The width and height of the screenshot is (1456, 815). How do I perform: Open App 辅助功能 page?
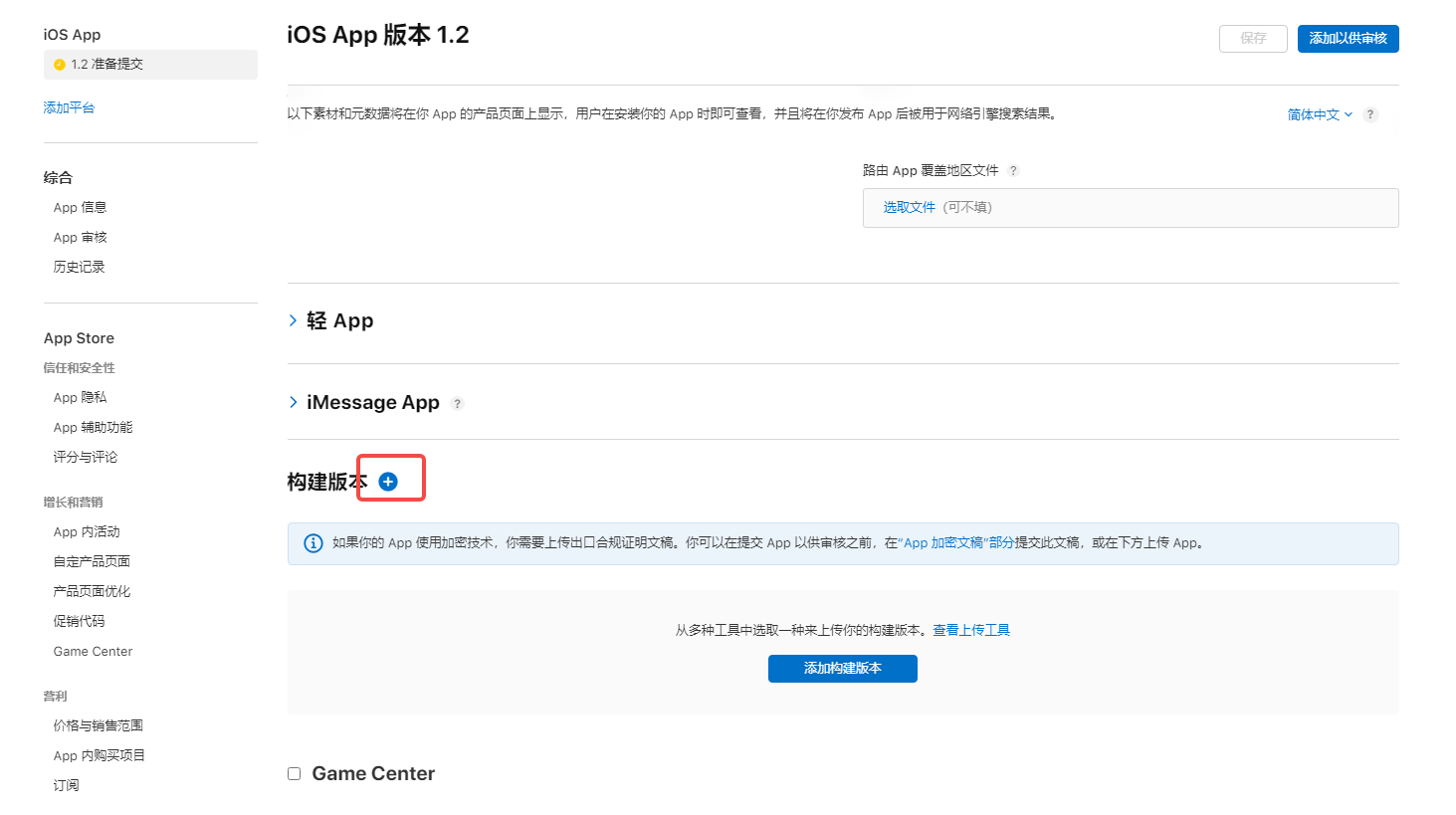click(x=93, y=427)
